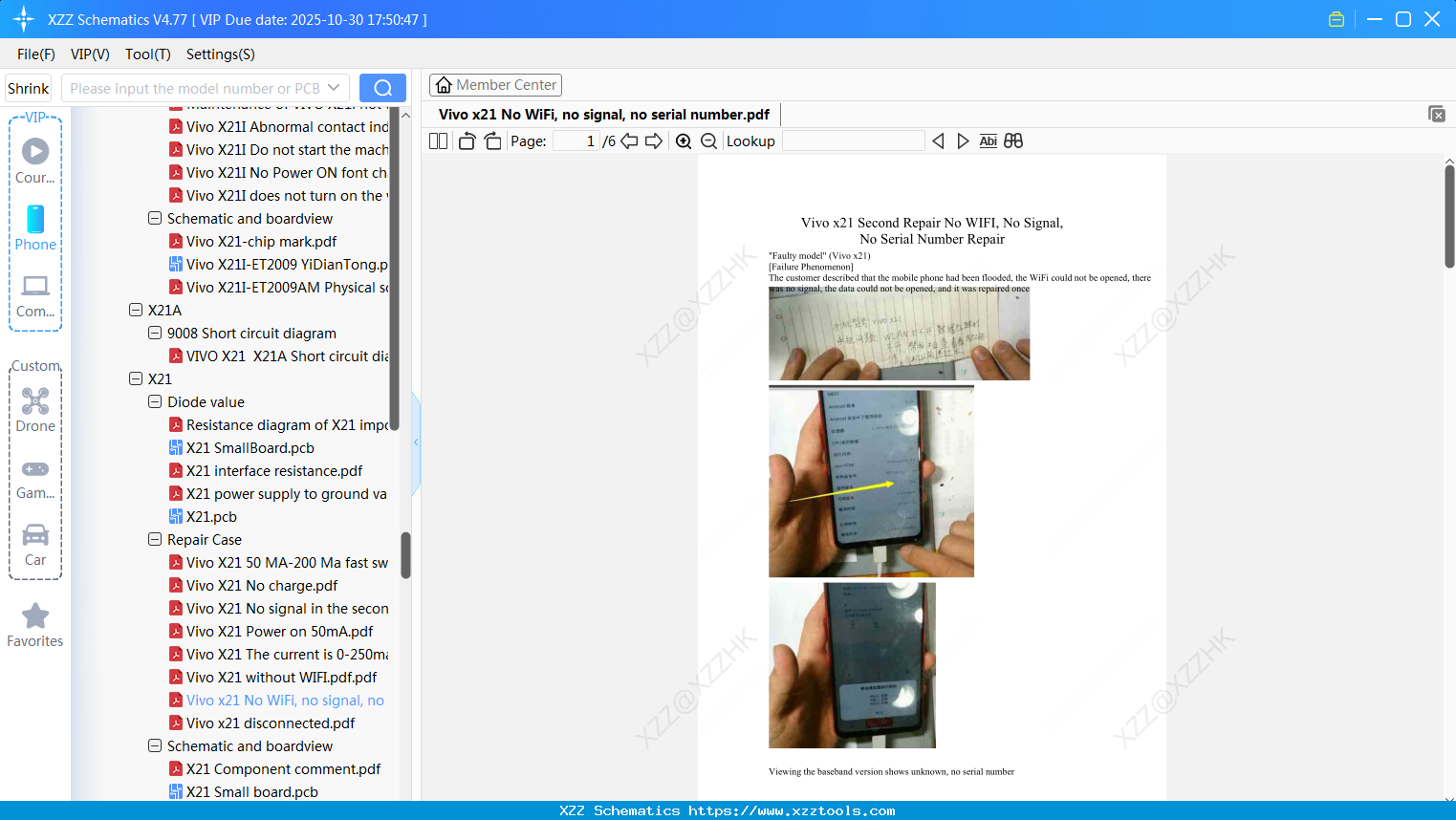
Task: Open the Computer category icon
Action: click(35, 295)
